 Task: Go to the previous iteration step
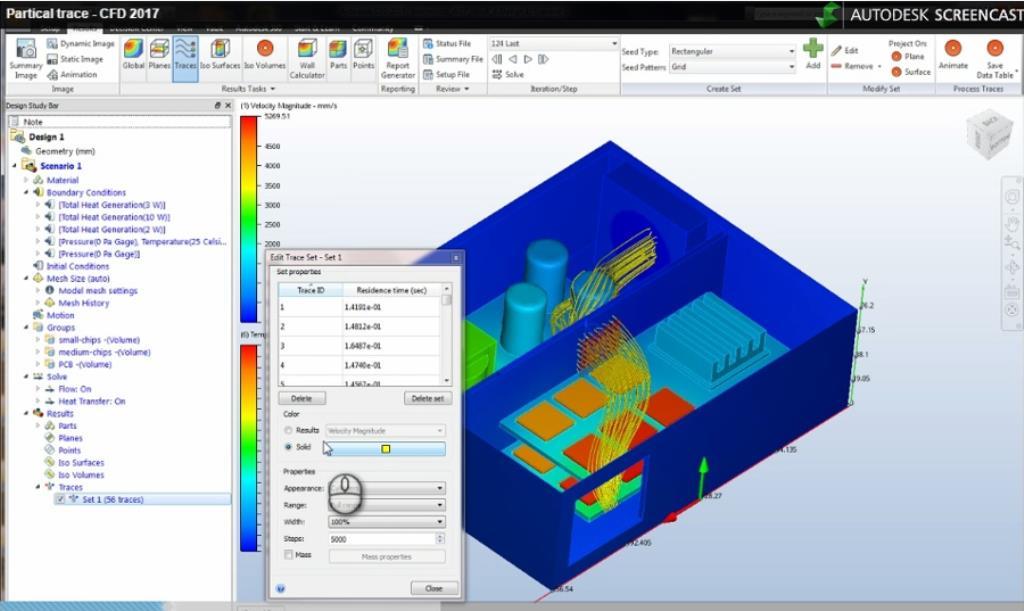click(x=513, y=59)
